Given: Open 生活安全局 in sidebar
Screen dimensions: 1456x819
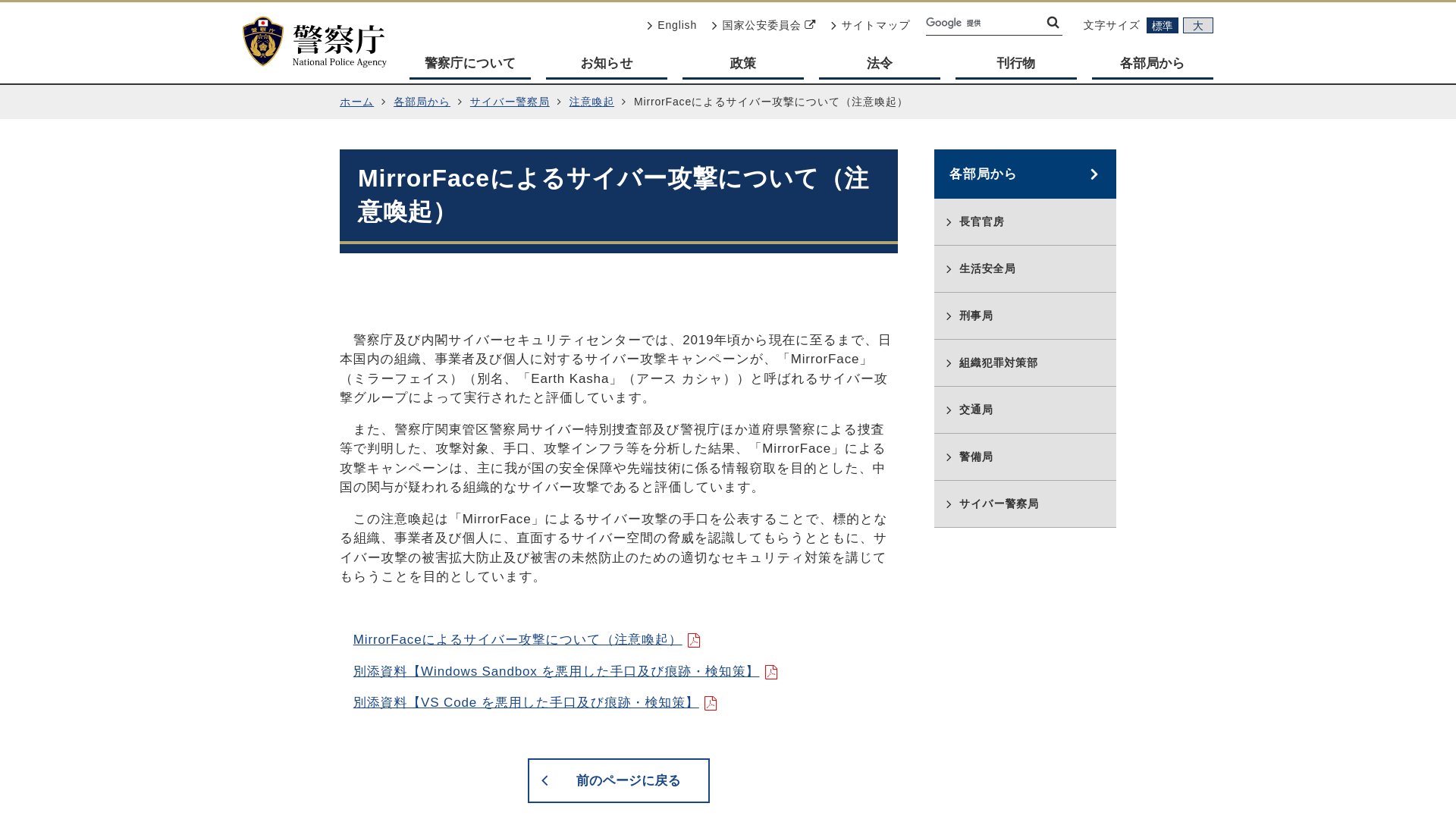Looking at the screenshot, I should click(1025, 269).
